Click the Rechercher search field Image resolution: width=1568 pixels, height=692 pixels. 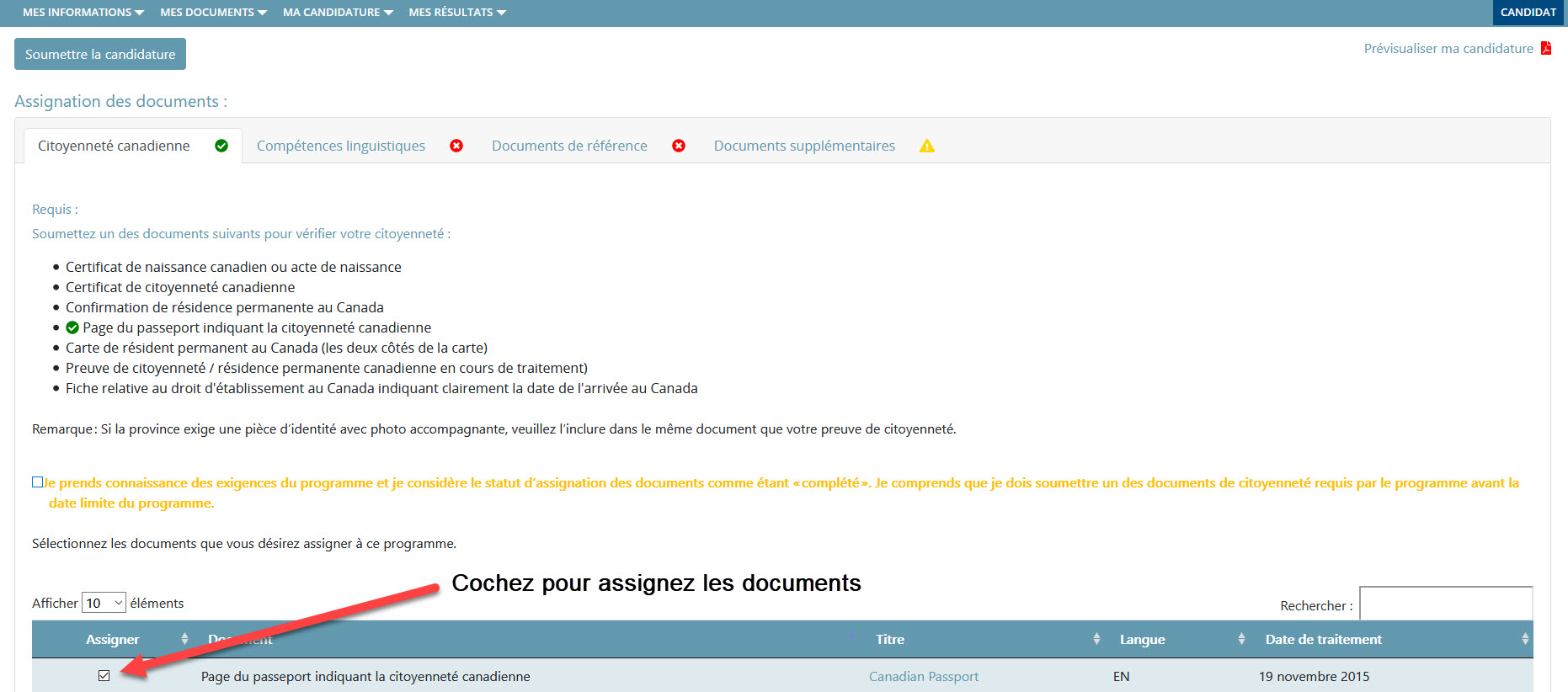click(1446, 604)
